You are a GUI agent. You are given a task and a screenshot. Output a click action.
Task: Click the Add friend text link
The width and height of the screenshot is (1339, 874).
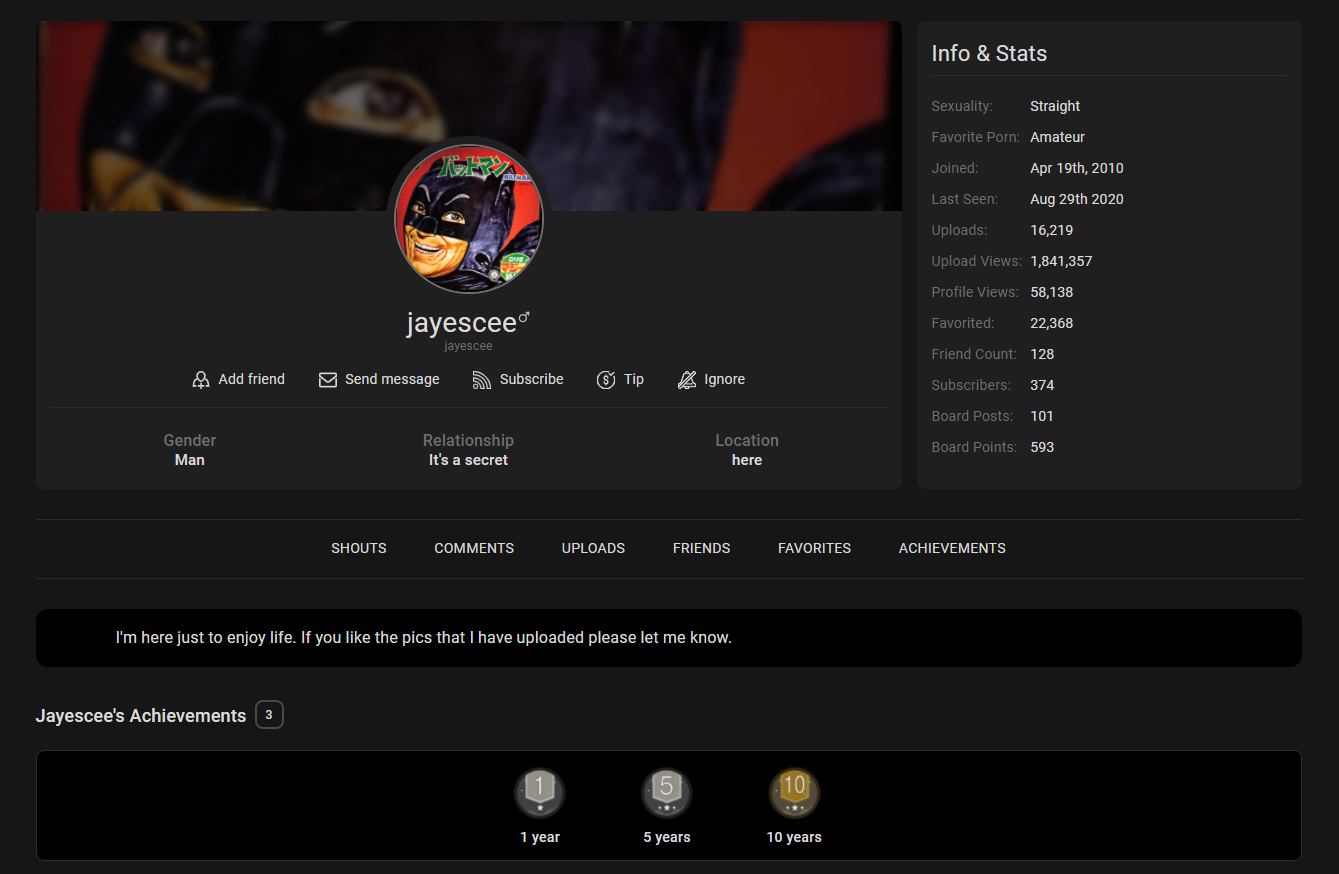[252, 379]
